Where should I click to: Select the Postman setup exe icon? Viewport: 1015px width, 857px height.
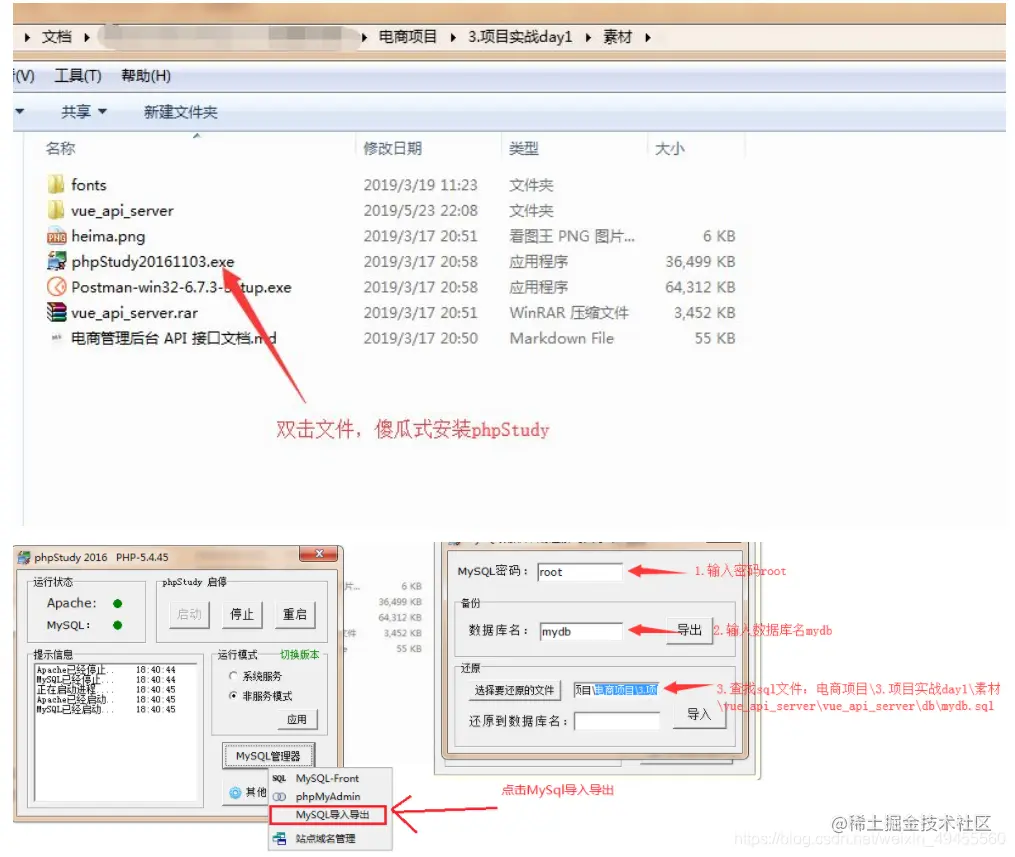coord(56,287)
